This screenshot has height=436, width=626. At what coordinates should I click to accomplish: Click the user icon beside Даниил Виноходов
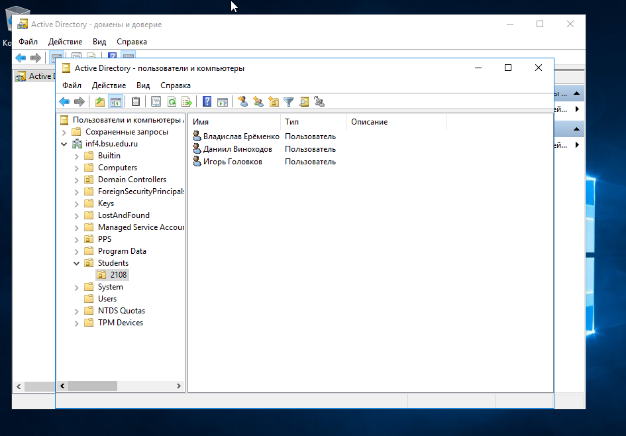click(197, 149)
